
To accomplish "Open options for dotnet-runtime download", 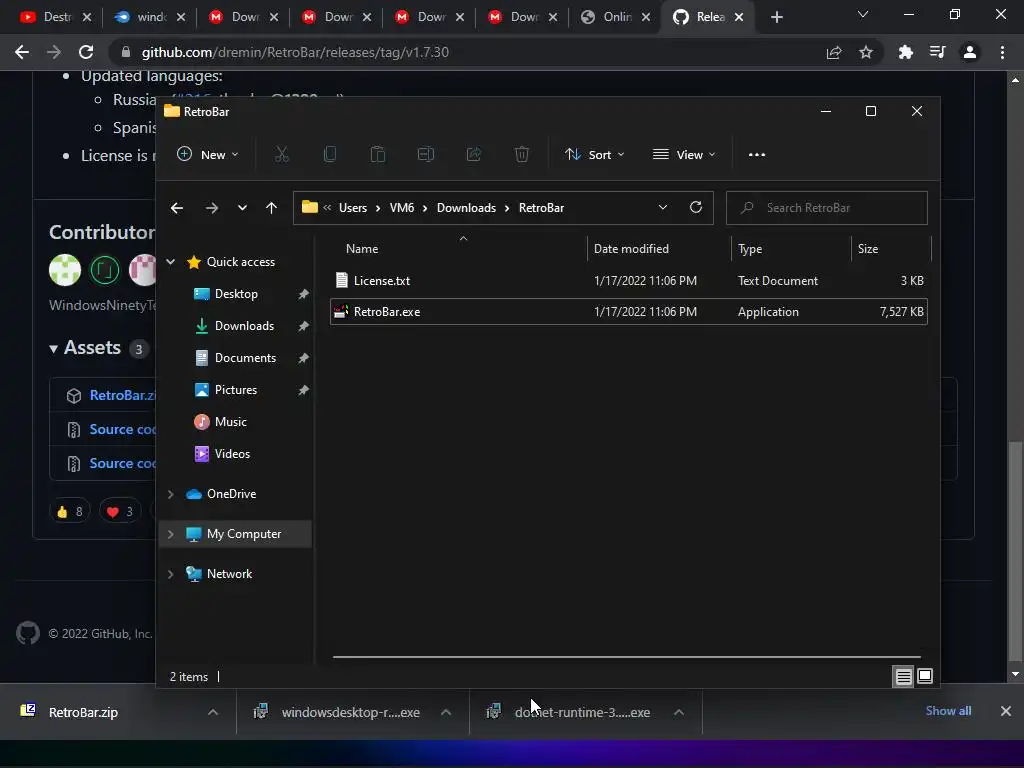I will (679, 712).
